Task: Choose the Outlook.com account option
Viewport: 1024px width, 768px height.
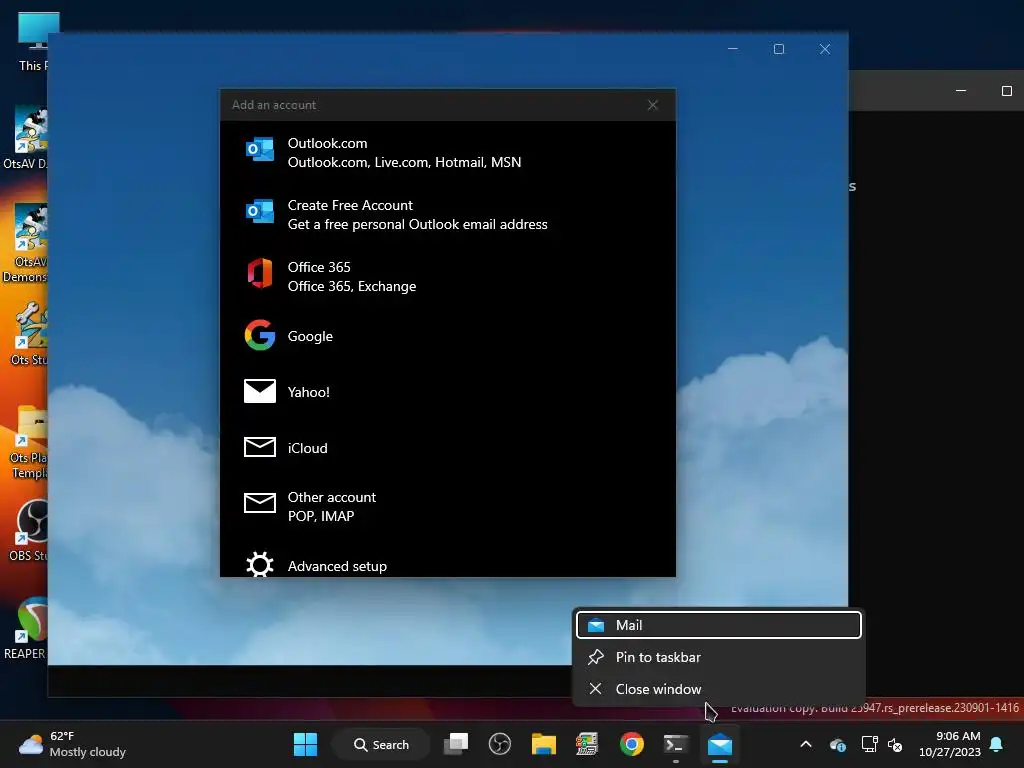Action: pos(447,153)
